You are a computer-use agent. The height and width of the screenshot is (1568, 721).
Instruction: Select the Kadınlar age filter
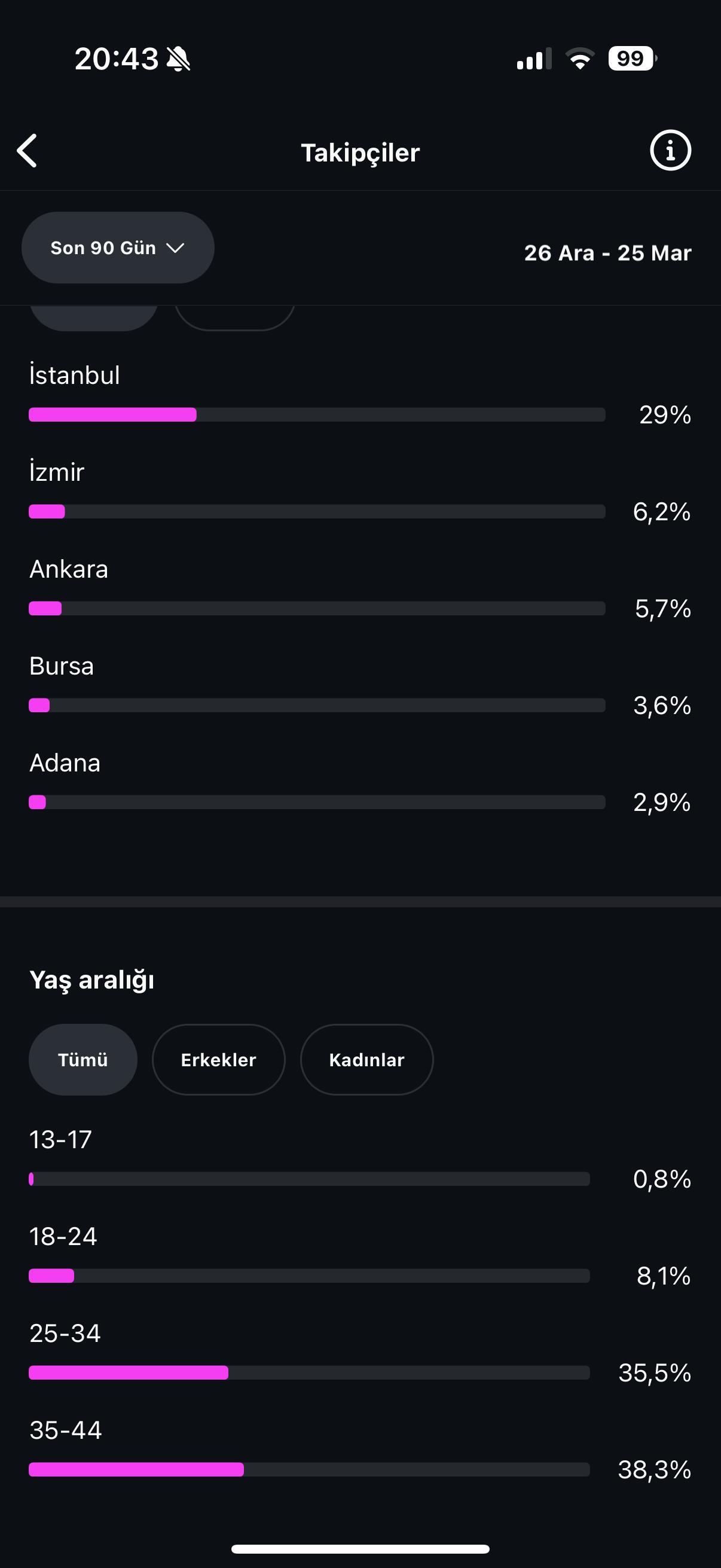(367, 1060)
